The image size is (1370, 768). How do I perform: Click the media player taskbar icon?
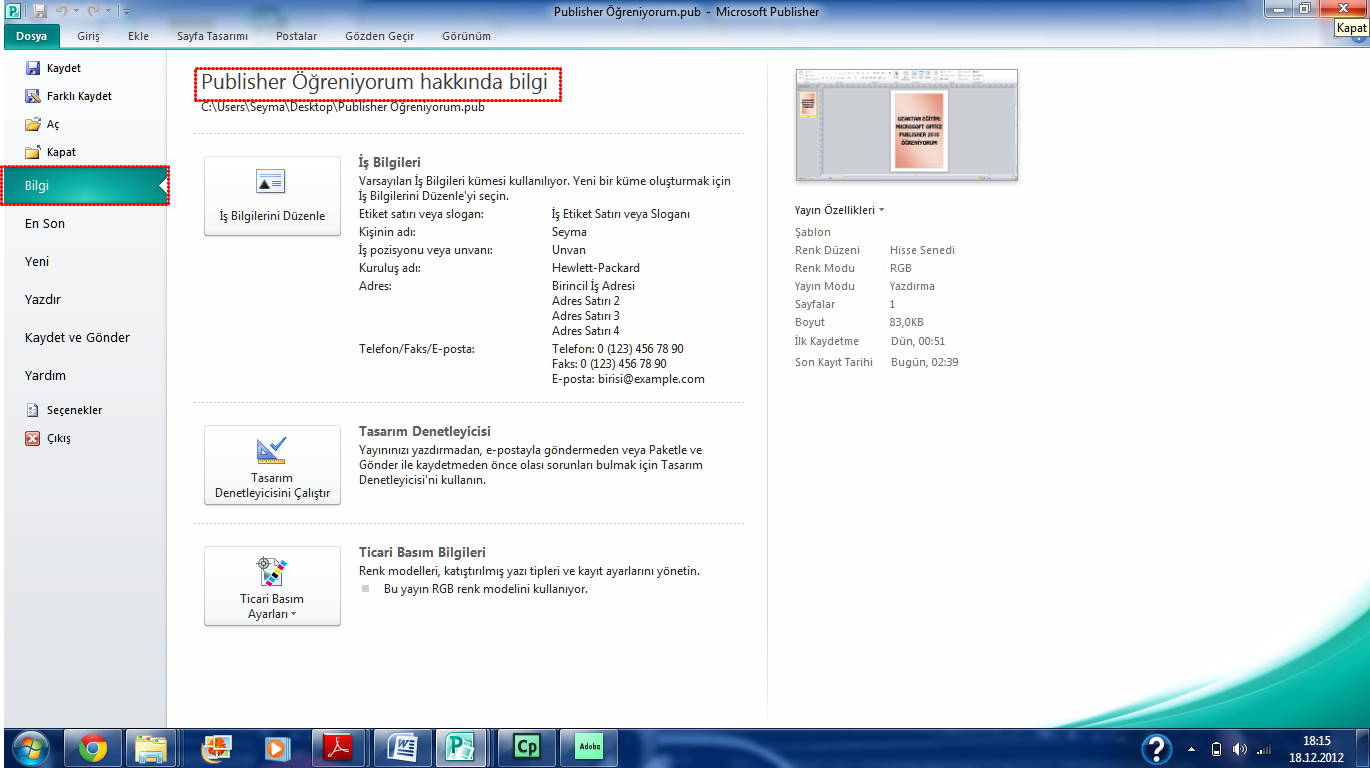coord(275,748)
